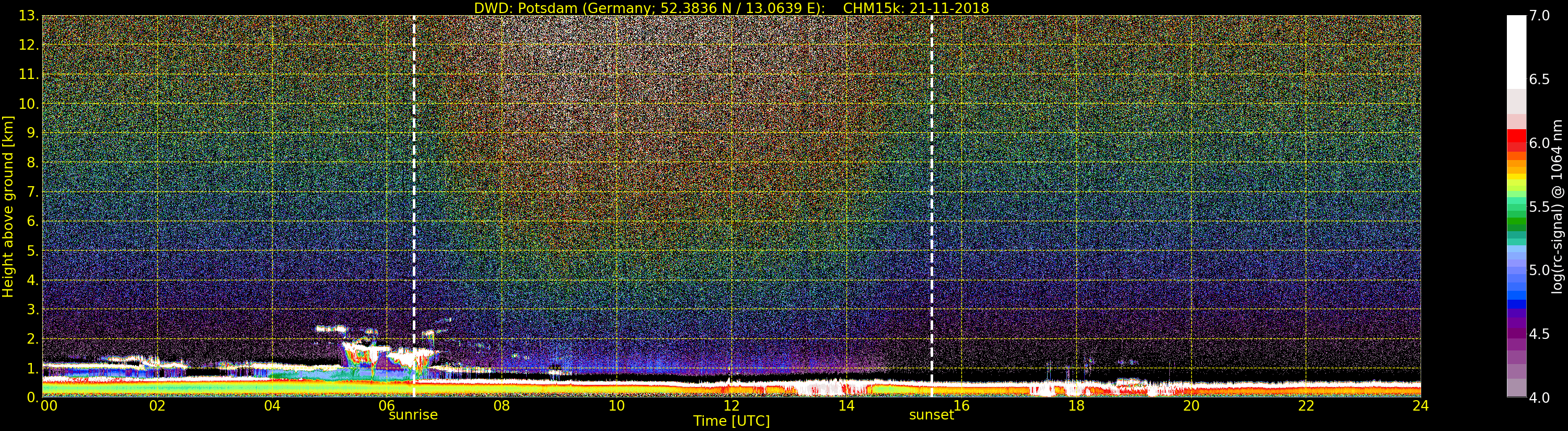Select the '6.' height axis tick label

click(x=33, y=221)
